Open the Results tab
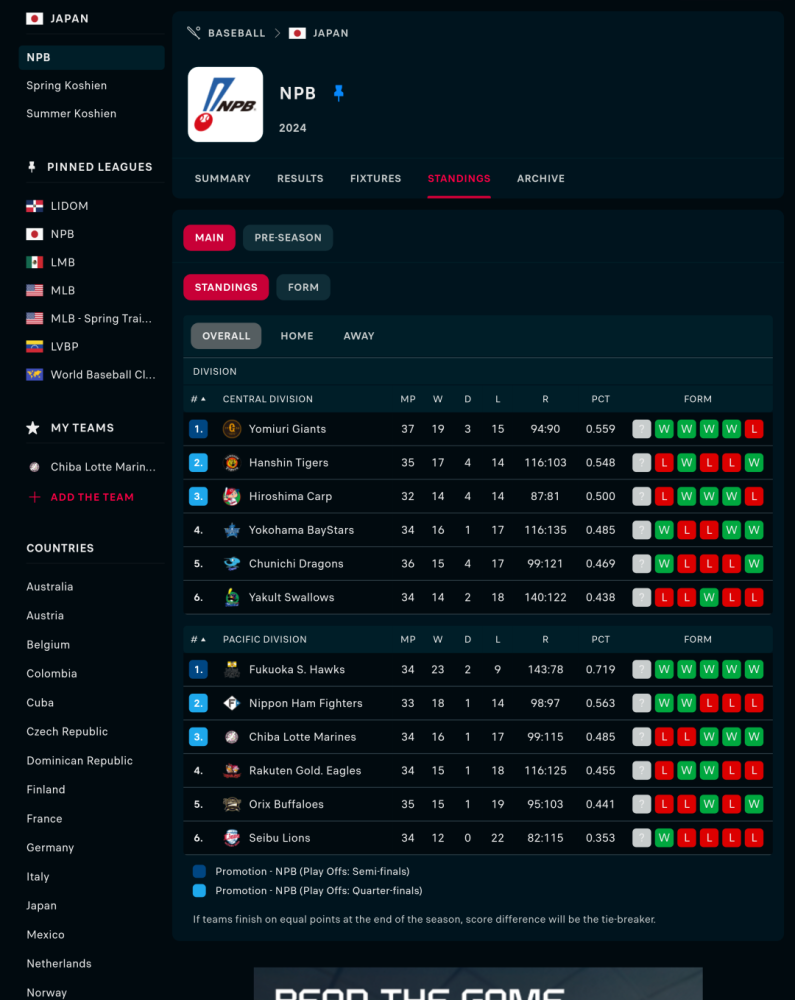Viewport: 795px width, 1000px height. coord(300,179)
